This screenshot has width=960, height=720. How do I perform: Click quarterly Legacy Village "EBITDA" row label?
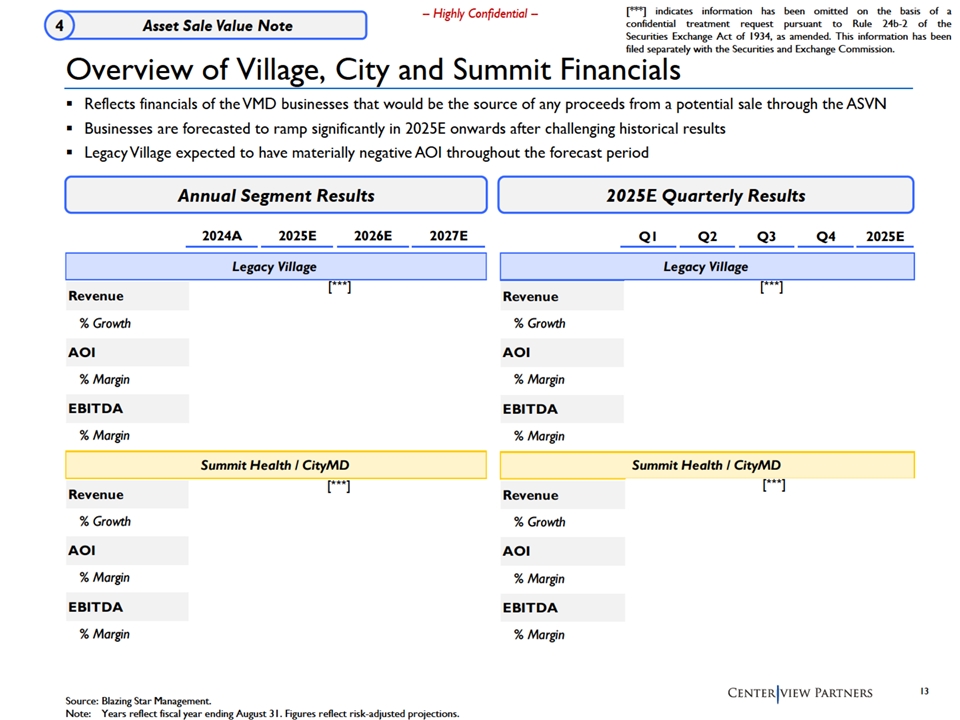tap(530, 409)
